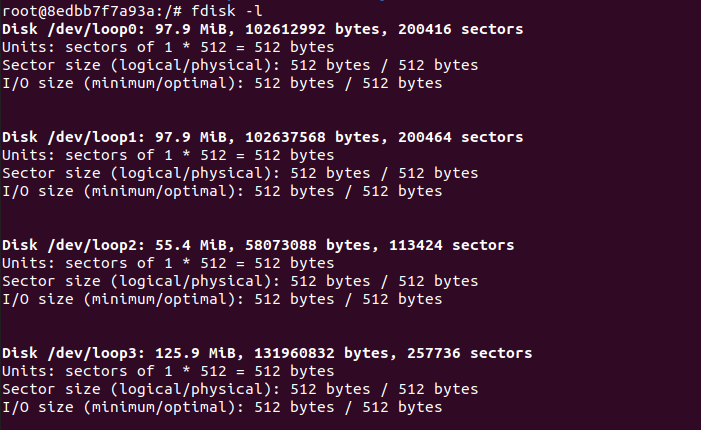Click the Units line under loop0
Image resolution: width=701 pixels, height=430 pixels.
click(168, 47)
